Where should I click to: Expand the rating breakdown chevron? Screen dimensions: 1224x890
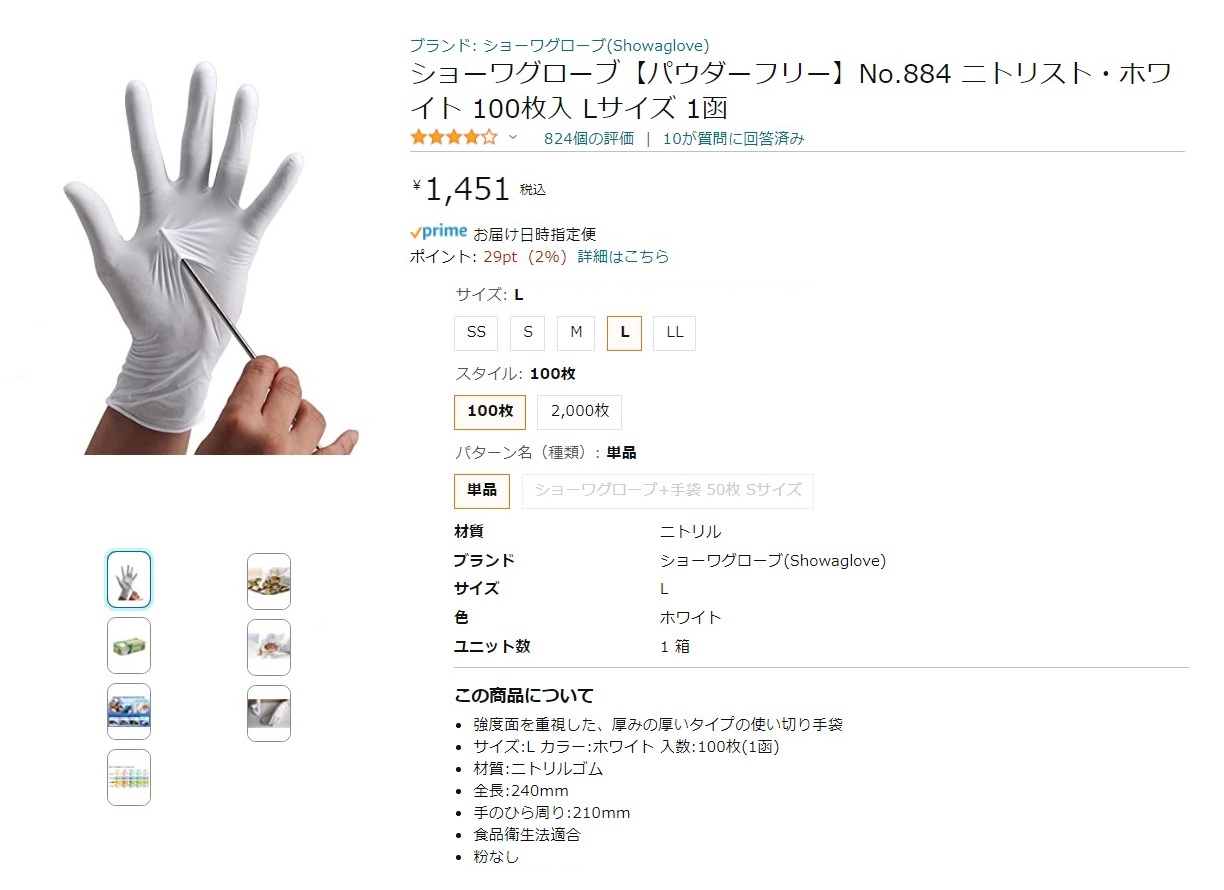coord(513,138)
